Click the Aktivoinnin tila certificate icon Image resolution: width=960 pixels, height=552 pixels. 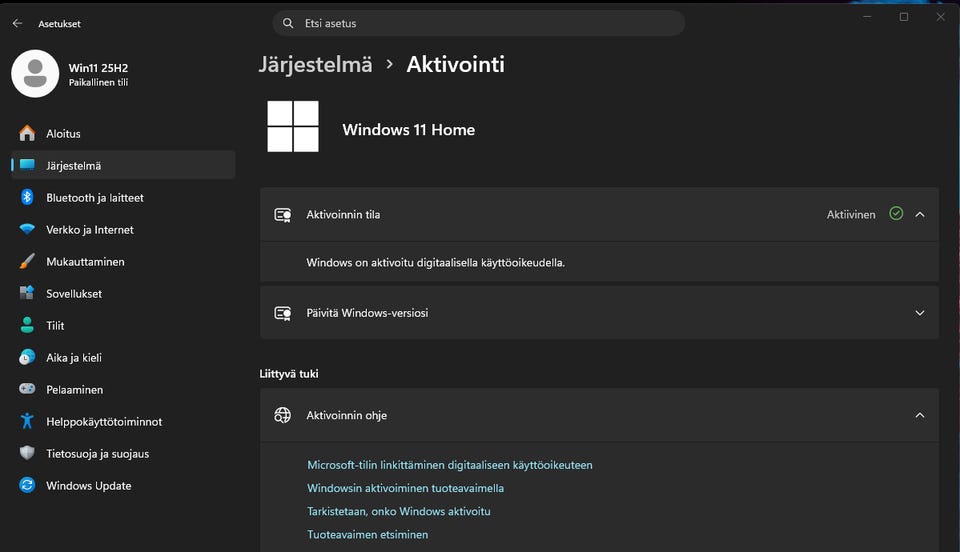[283, 215]
